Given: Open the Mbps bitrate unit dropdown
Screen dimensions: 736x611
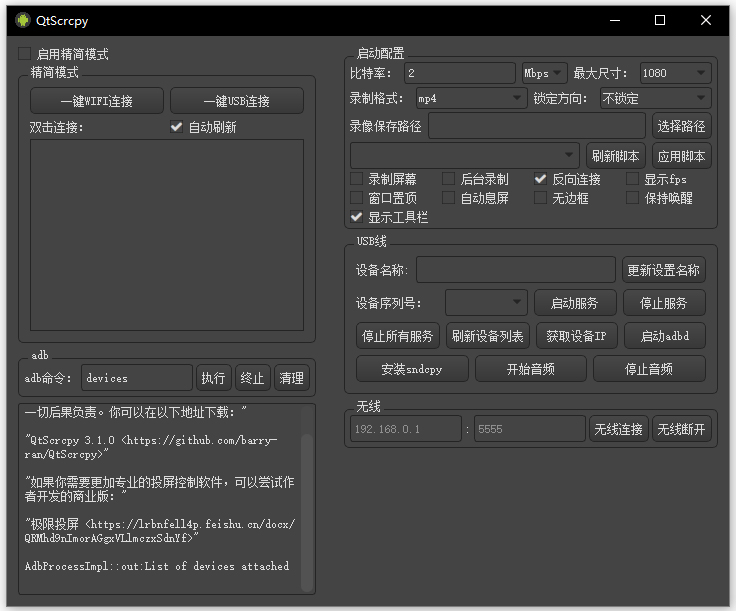Looking at the screenshot, I should (544, 73).
